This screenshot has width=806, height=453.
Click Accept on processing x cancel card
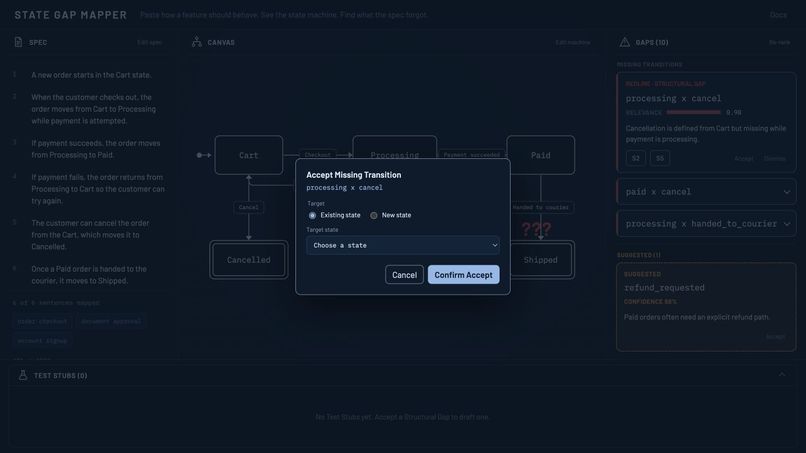tap(744, 158)
